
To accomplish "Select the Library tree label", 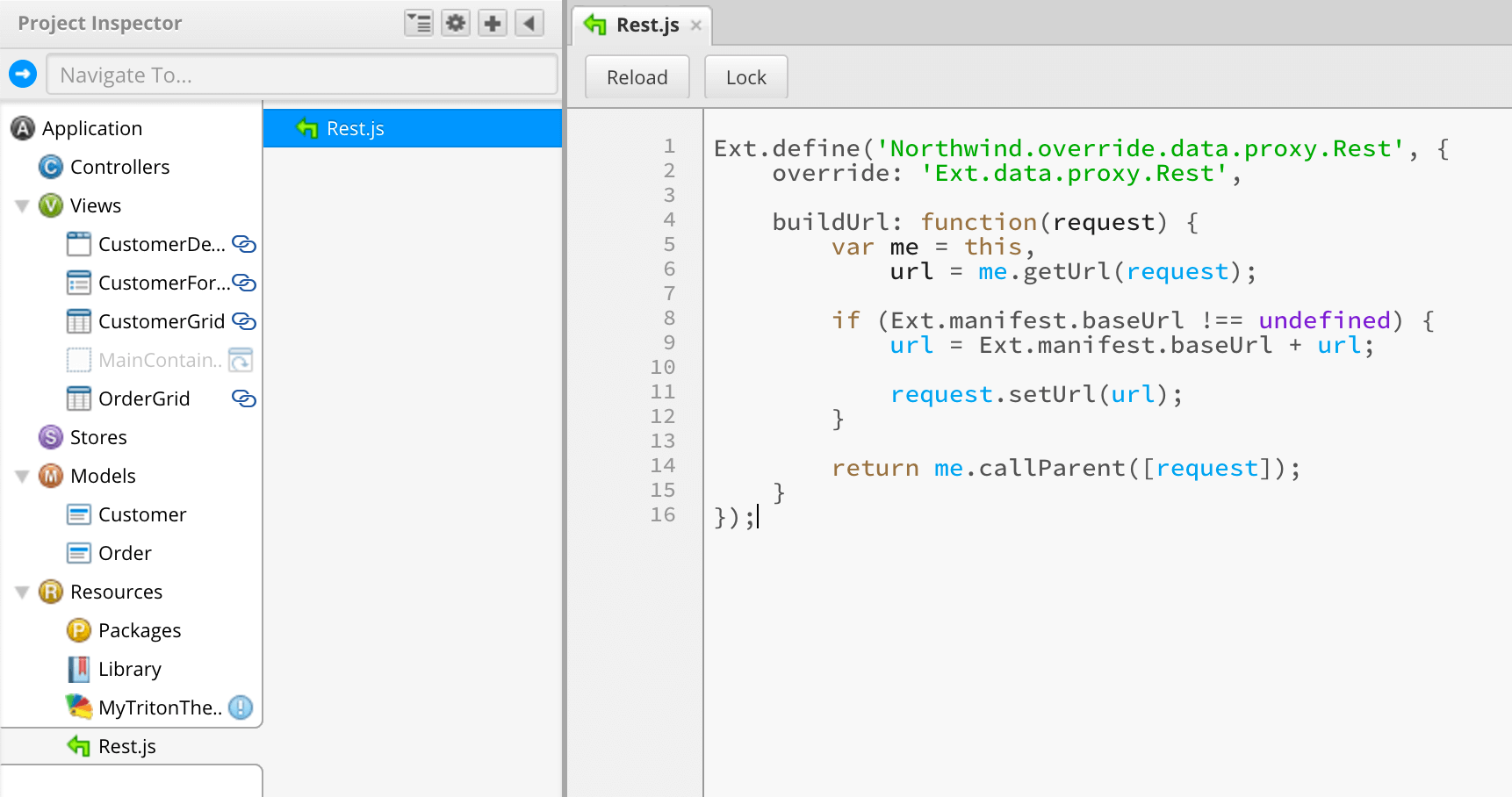I will pyautogui.click(x=130, y=669).
